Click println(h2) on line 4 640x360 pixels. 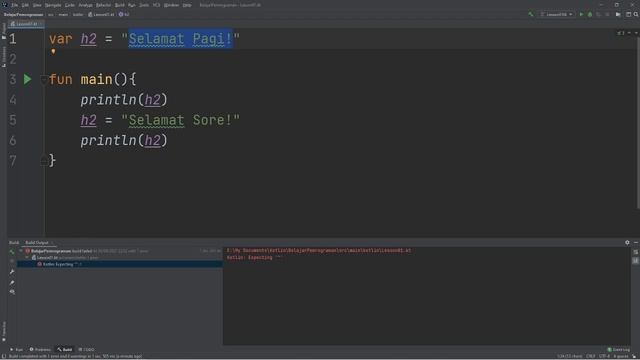click(x=124, y=100)
